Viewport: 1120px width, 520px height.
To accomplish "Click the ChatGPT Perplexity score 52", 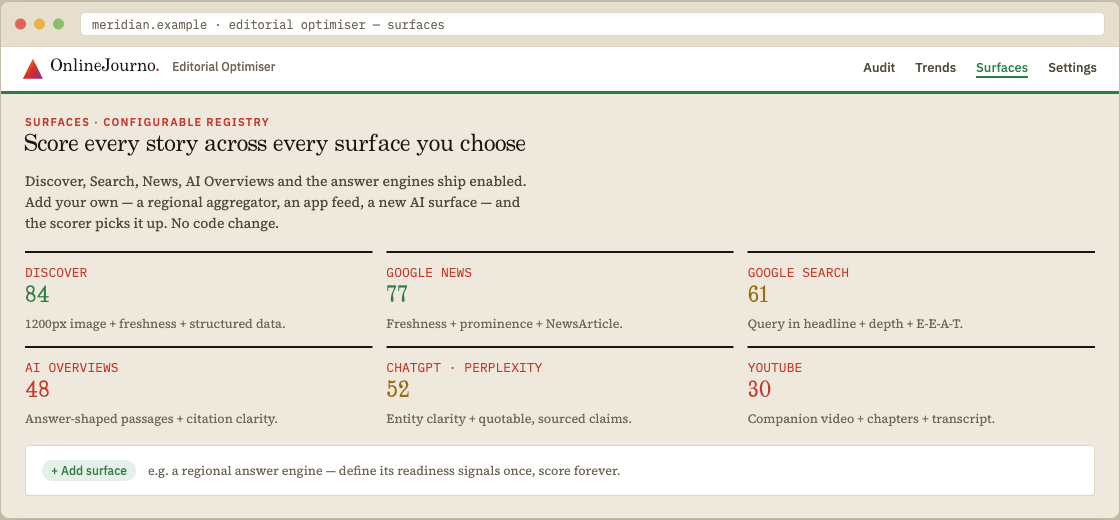I will coord(398,389).
